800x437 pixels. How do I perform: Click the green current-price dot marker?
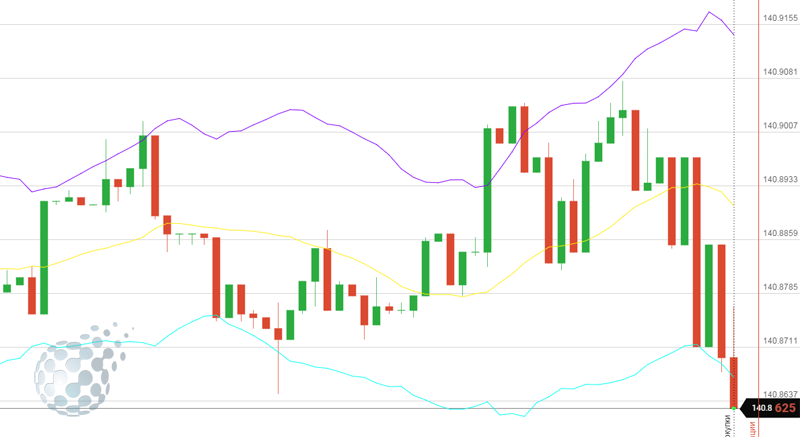point(734,408)
